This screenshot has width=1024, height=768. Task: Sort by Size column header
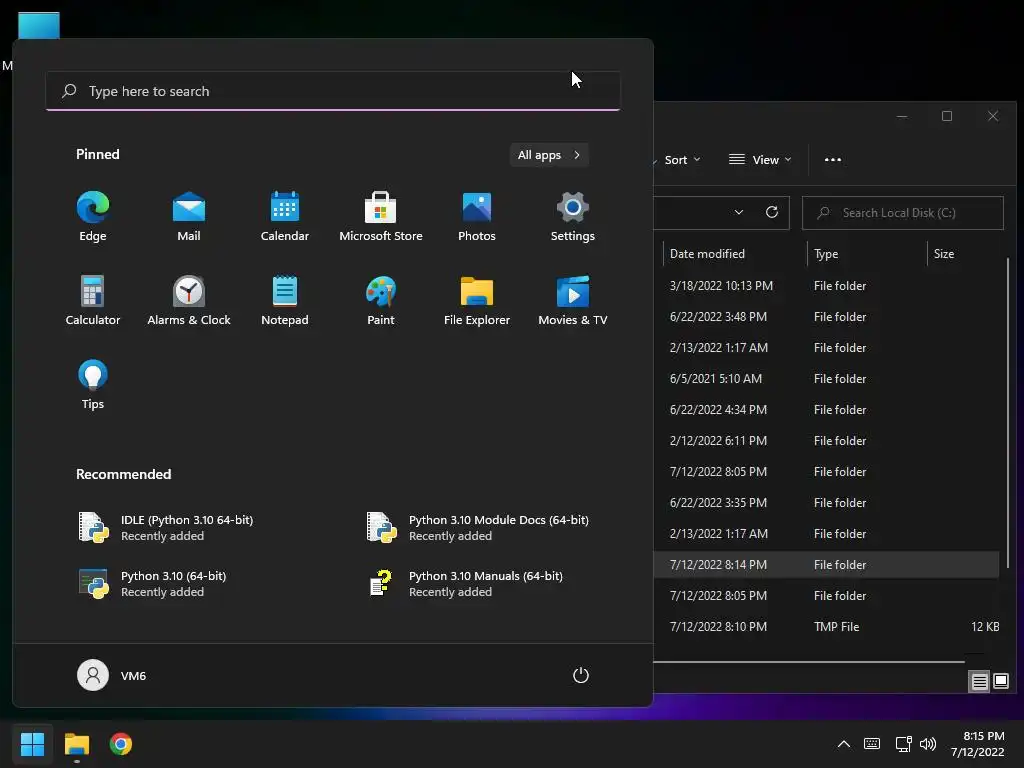click(966, 253)
